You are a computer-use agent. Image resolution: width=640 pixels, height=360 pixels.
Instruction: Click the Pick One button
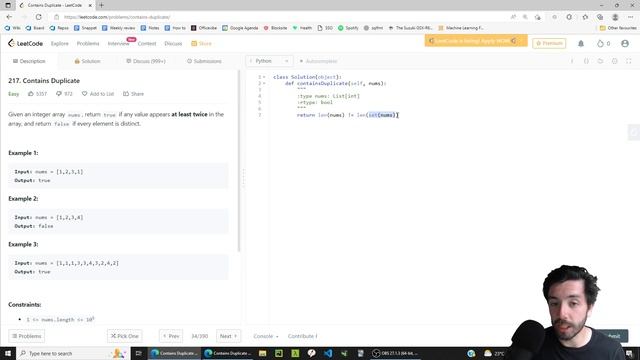point(124,336)
